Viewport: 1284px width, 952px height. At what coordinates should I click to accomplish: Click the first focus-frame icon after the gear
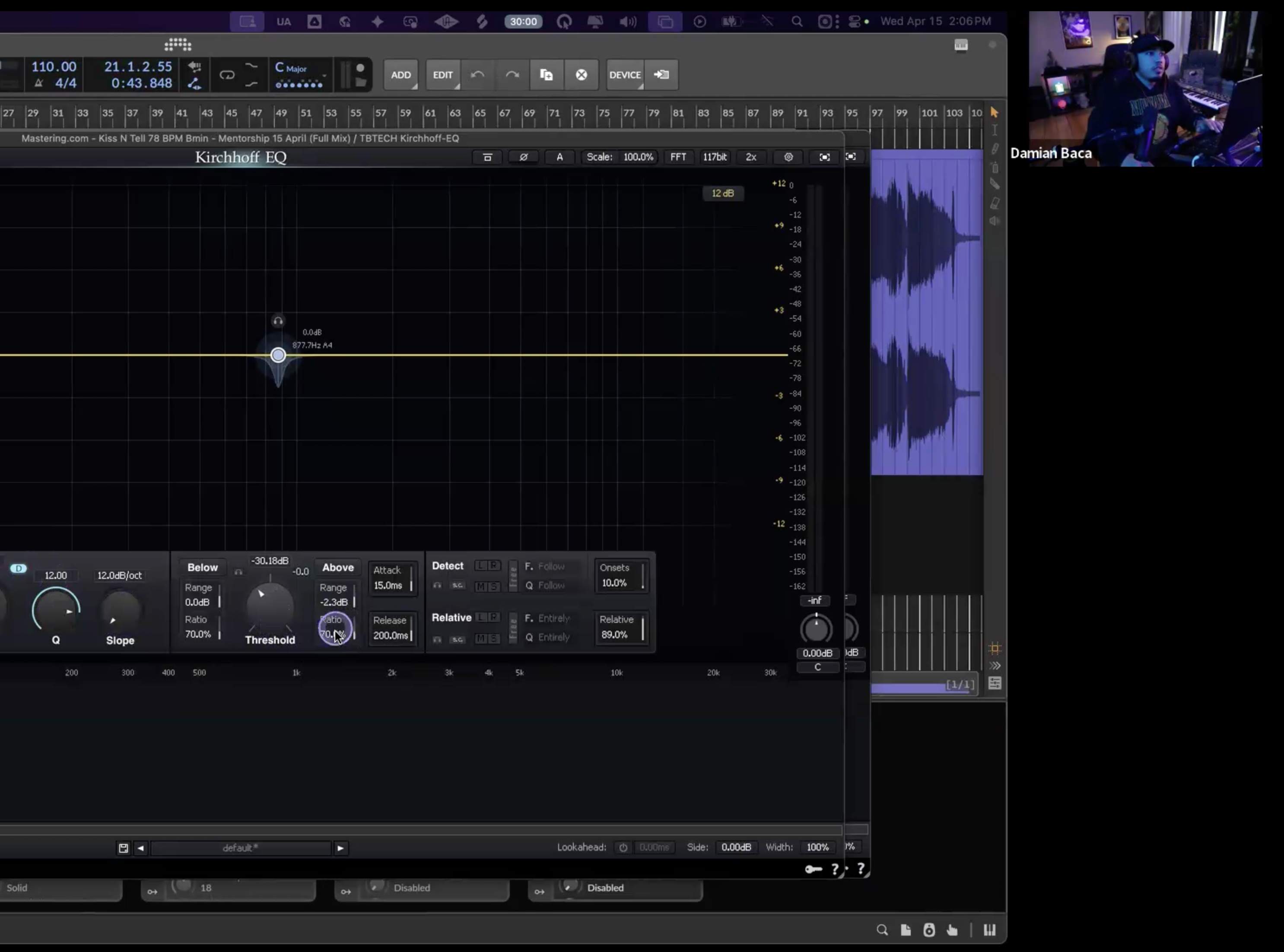tap(825, 157)
